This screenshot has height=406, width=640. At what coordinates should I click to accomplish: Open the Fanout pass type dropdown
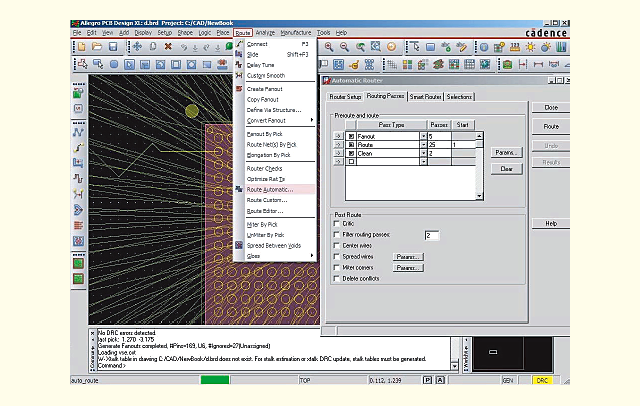point(423,136)
